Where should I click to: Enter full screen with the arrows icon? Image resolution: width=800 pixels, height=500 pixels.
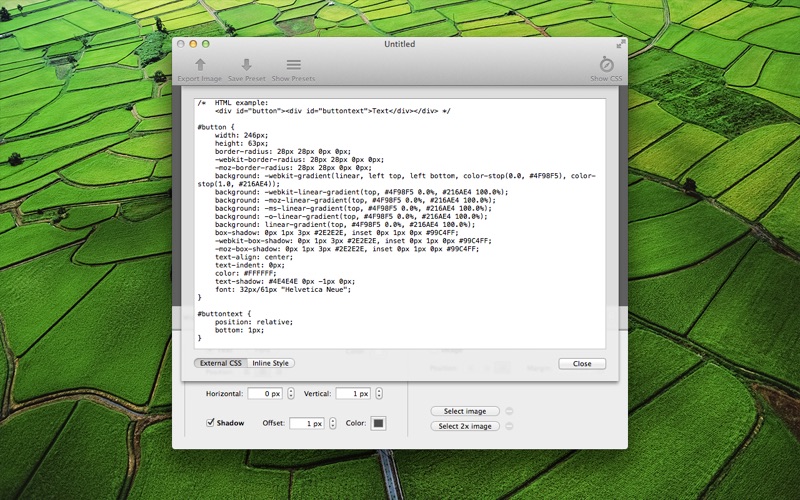coord(620,44)
